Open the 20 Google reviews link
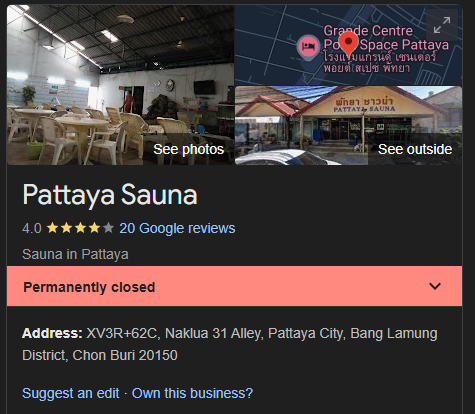Screen dimensions: 475x414 click(x=177, y=228)
